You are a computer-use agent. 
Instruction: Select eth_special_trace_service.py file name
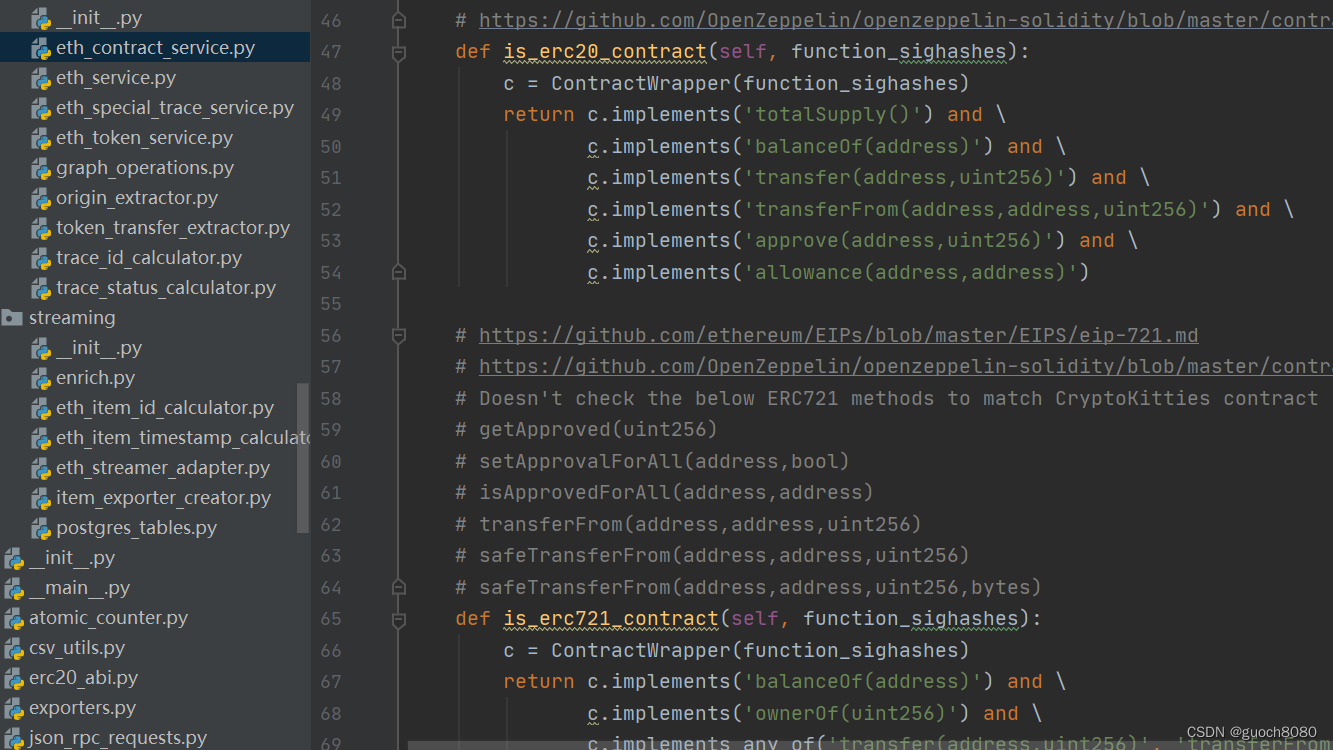point(175,108)
